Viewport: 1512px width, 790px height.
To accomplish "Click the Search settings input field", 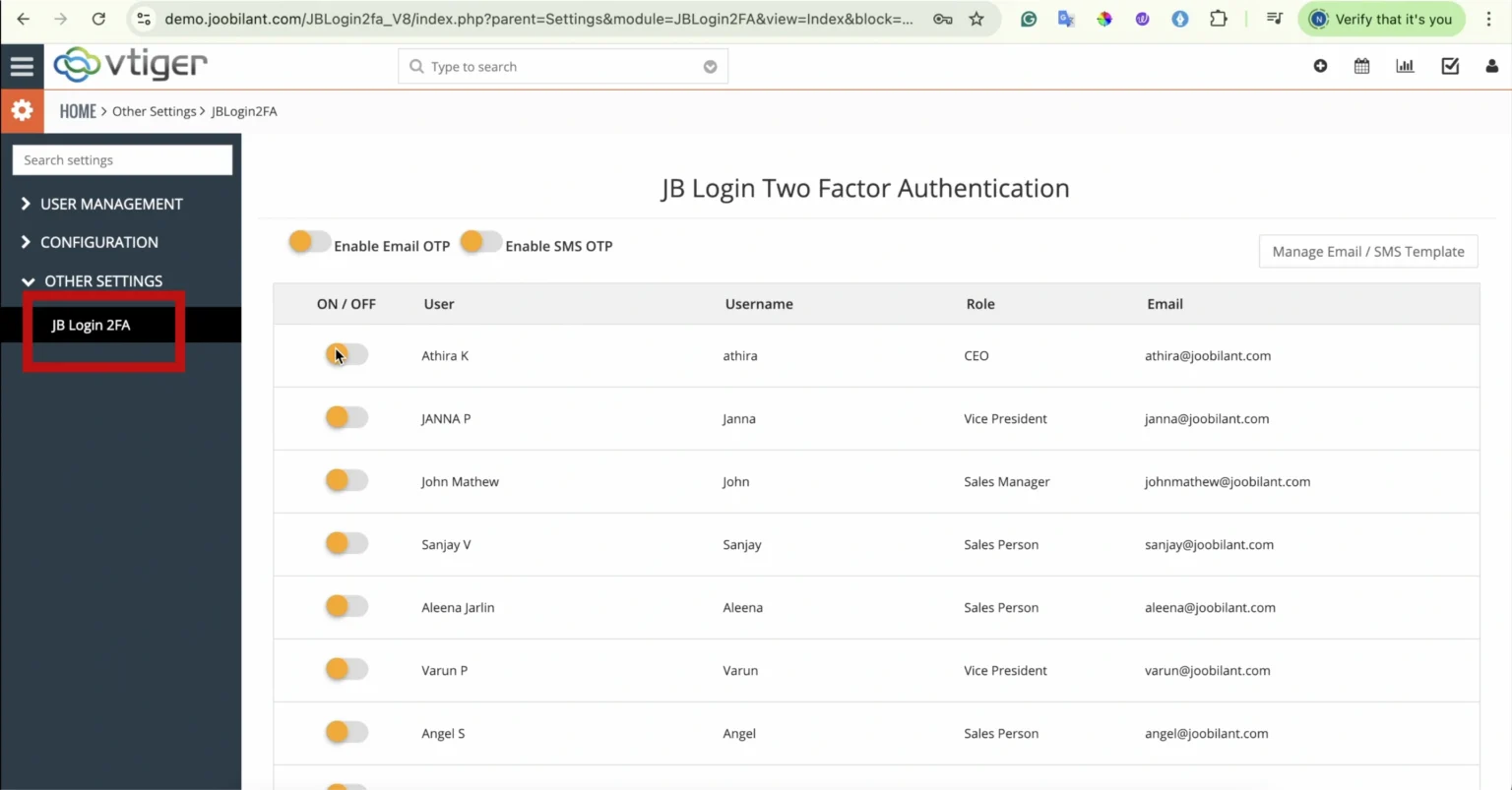I will pyautogui.click(x=121, y=159).
